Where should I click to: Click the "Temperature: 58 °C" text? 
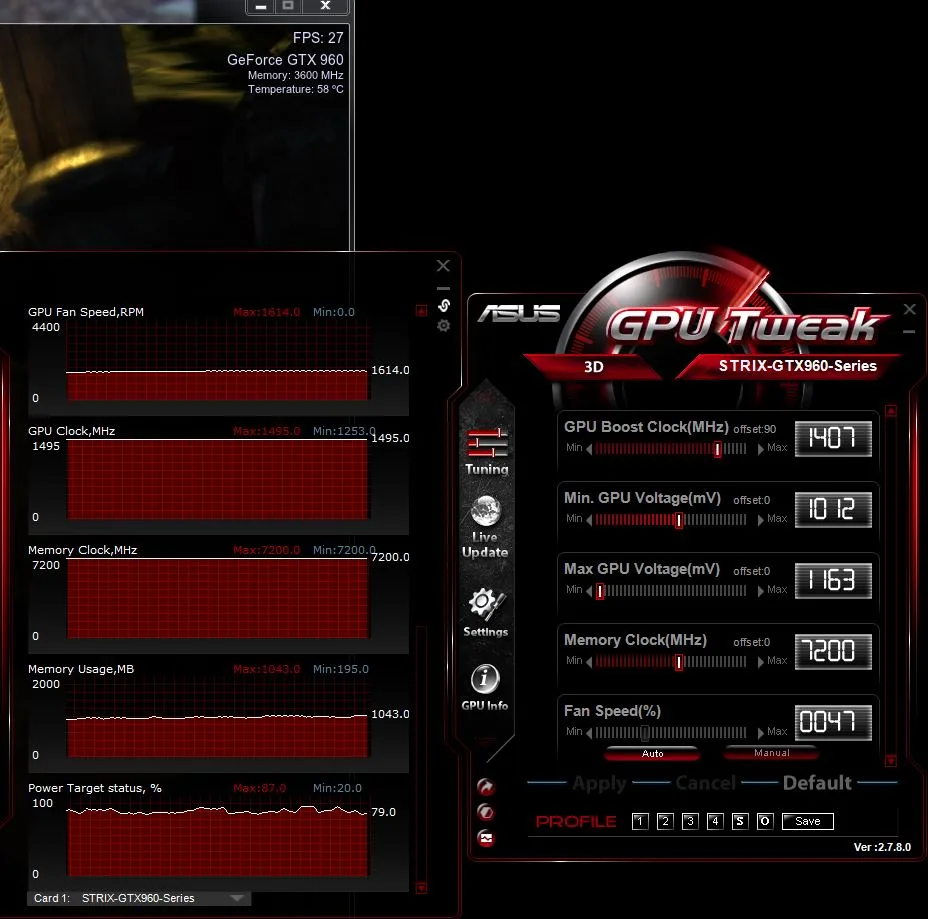click(295, 89)
